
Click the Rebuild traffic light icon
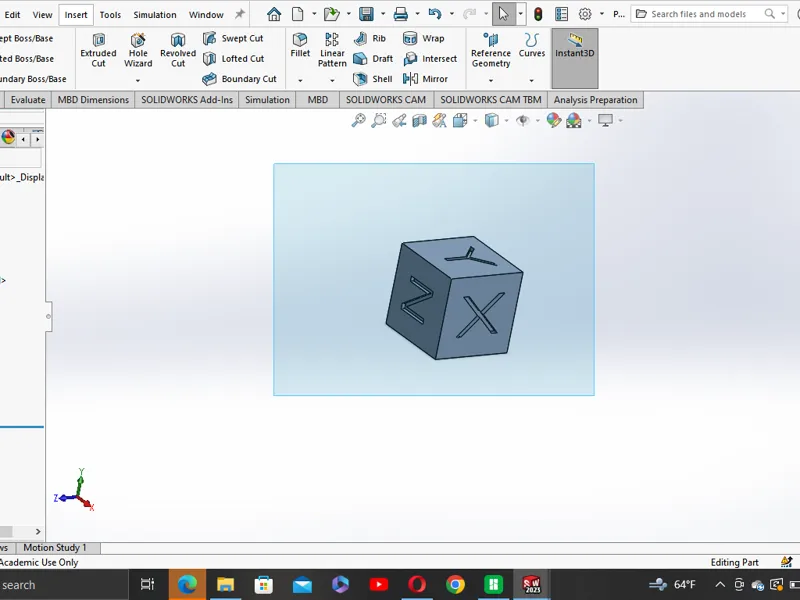point(538,14)
